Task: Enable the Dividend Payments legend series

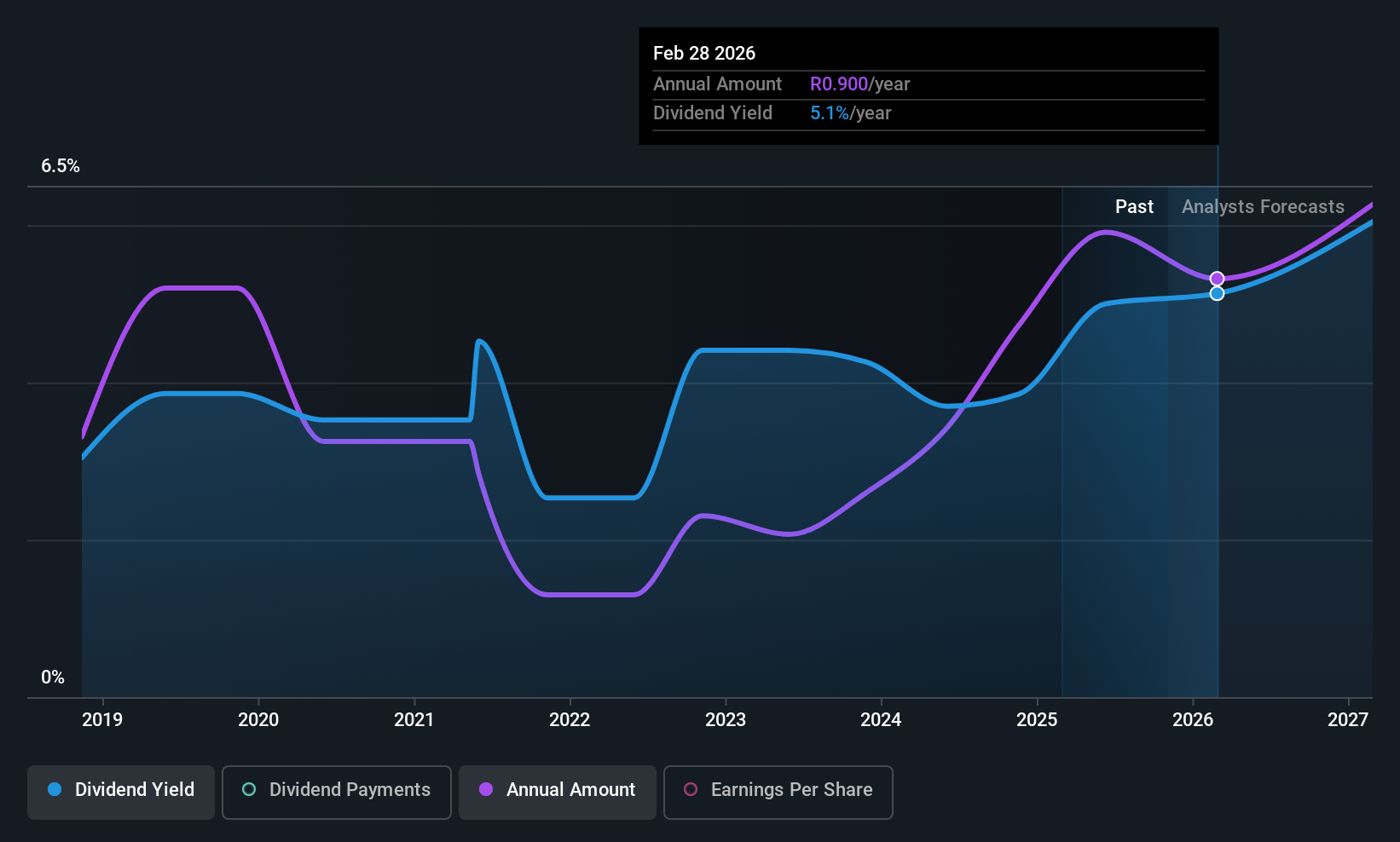Action: tap(337, 792)
